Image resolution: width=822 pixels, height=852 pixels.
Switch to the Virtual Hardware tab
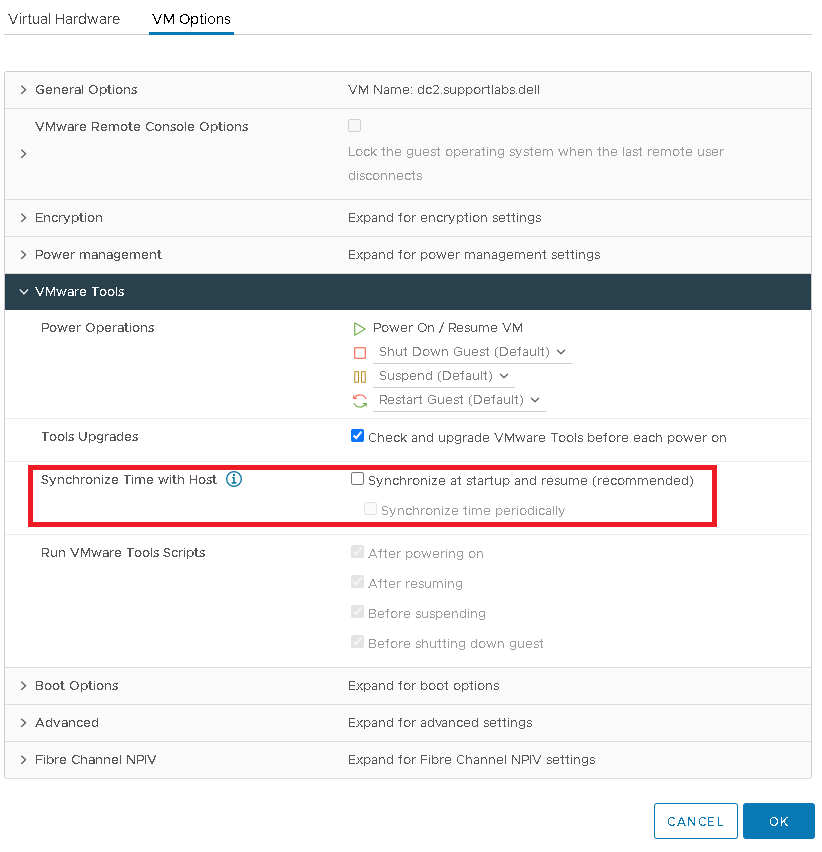pos(63,19)
